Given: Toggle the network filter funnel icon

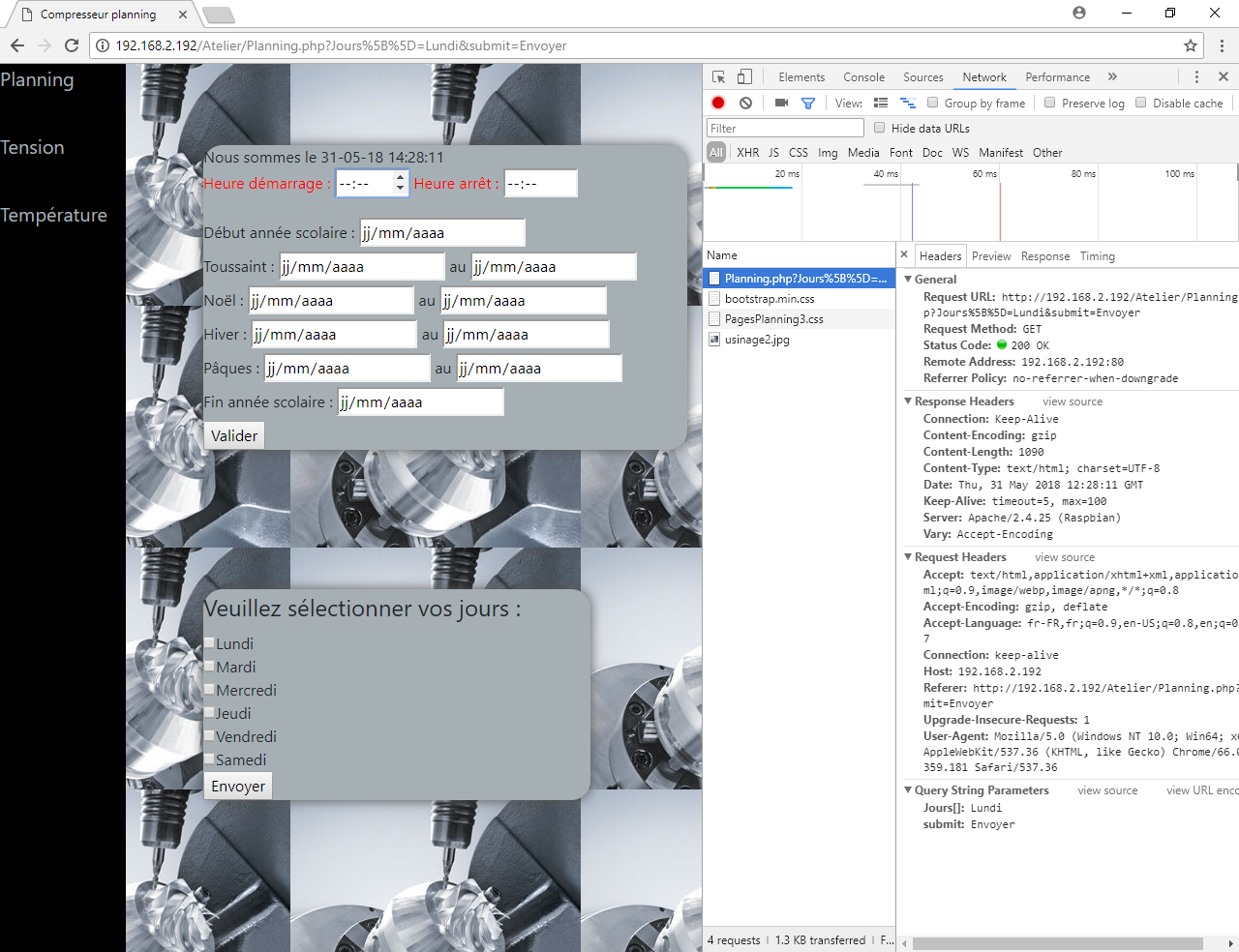Looking at the screenshot, I should pyautogui.click(x=808, y=103).
